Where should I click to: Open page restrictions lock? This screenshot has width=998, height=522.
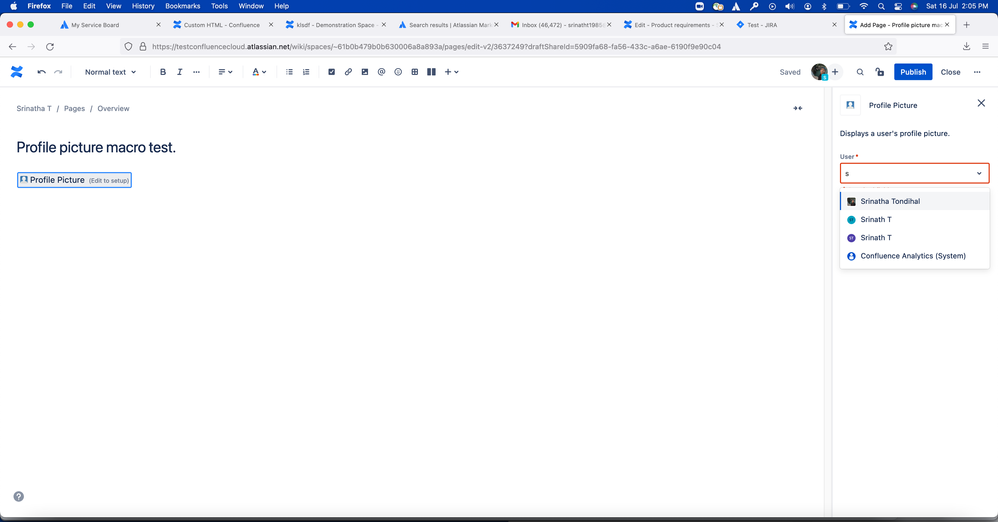pos(880,72)
